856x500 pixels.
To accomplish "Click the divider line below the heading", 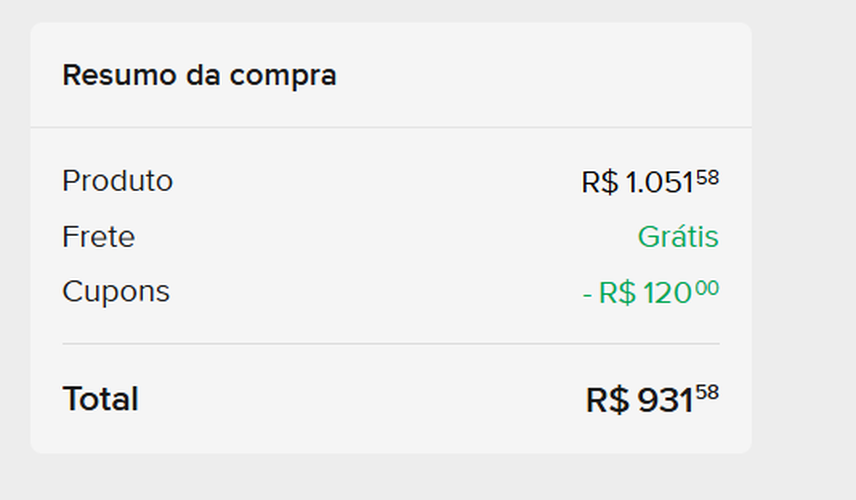I will click(390, 128).
